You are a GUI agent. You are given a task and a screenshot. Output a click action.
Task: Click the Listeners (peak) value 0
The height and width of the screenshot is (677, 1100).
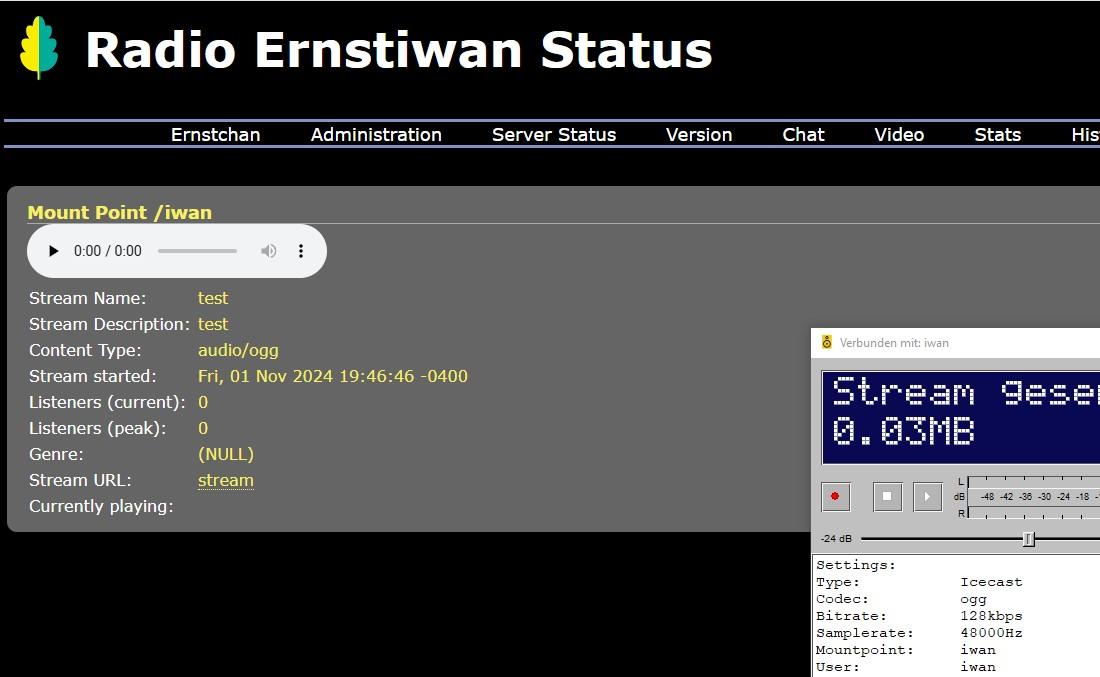pyautogui.click(x=203, y=428)
